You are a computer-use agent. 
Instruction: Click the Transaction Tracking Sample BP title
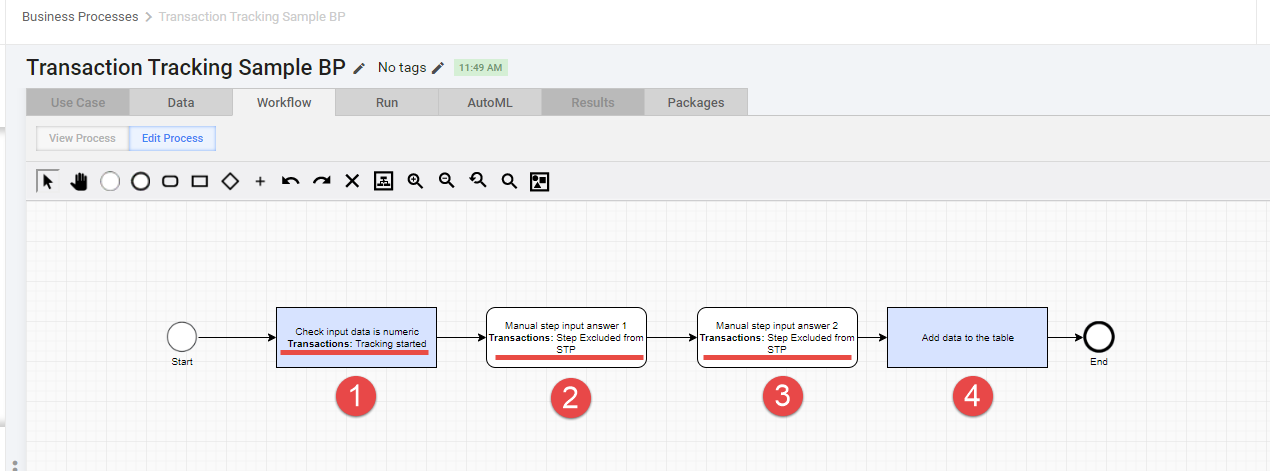point(186,68)
